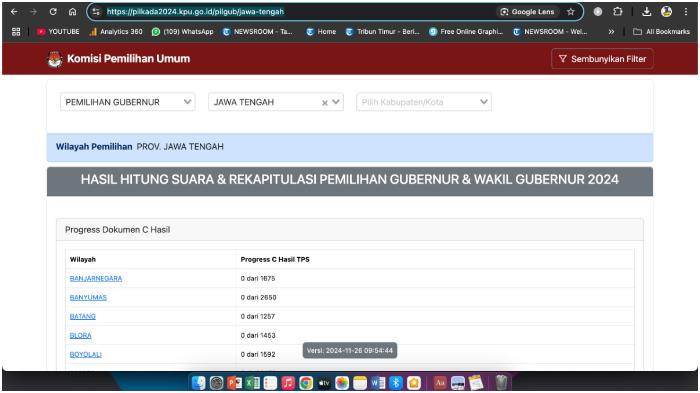Open Excel from the dock
The image size is (700, 393).
tap(252, 383)
